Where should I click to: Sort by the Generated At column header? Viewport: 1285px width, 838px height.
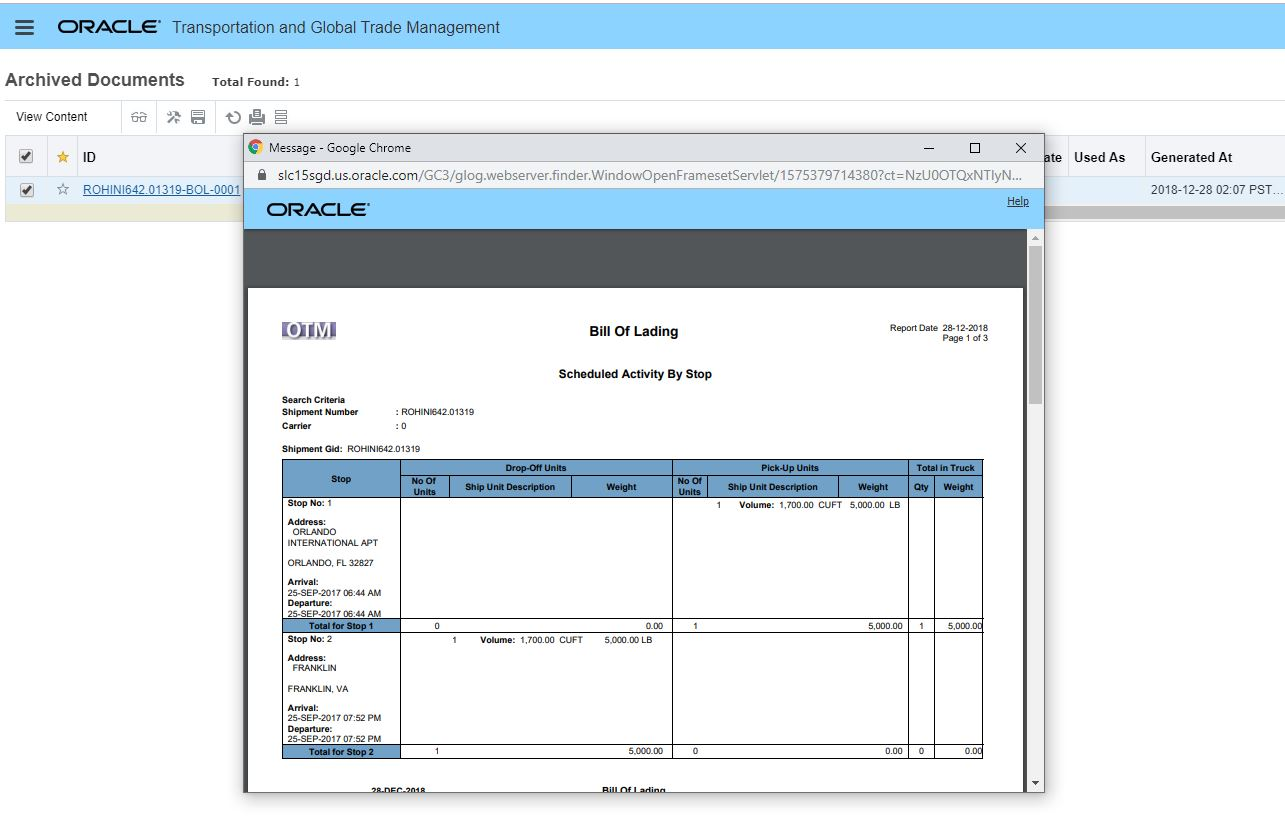[x=1191, y=157]
